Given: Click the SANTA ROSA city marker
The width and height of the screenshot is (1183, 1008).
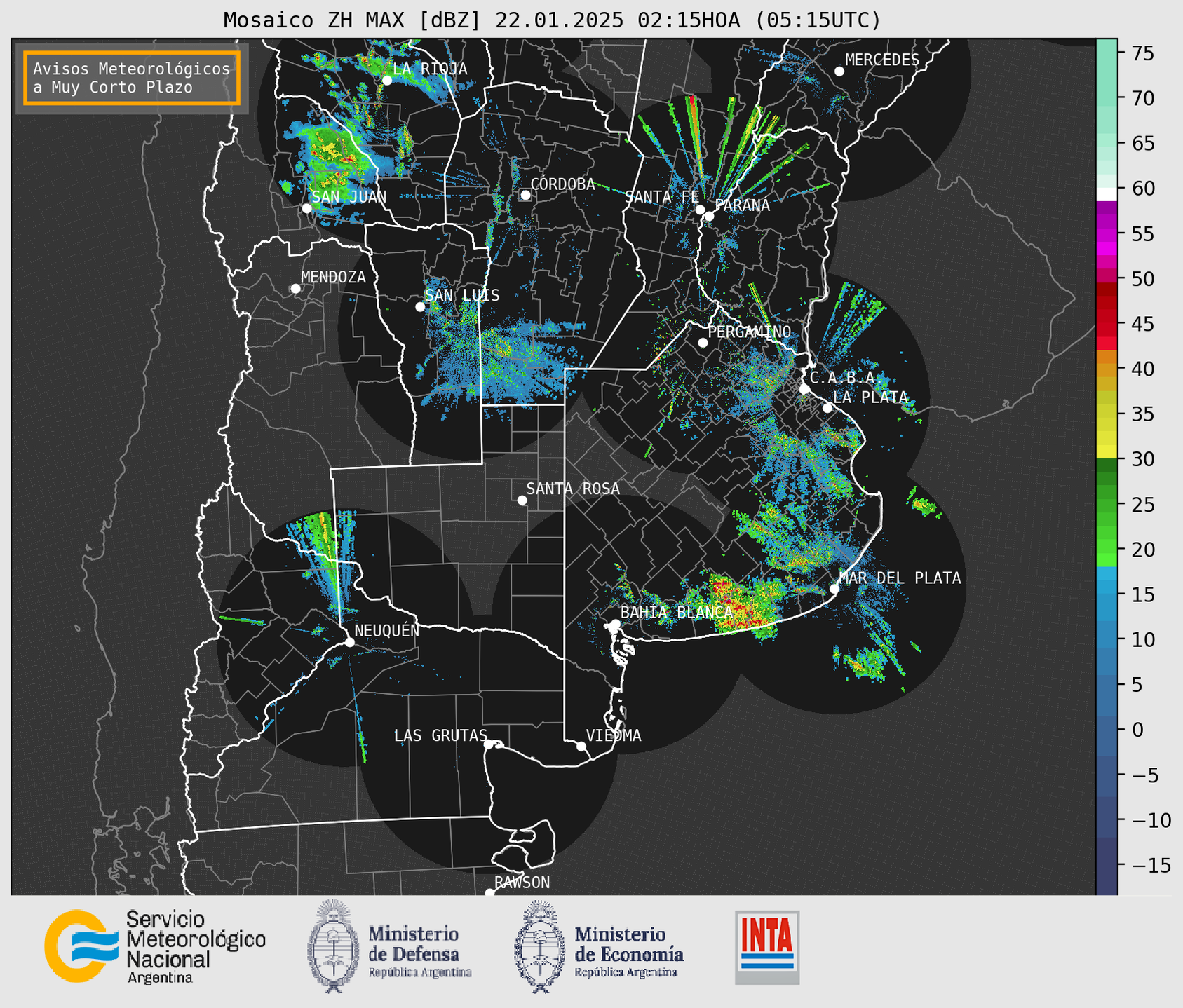Looking at the screenshot, I should coord(522,500).
